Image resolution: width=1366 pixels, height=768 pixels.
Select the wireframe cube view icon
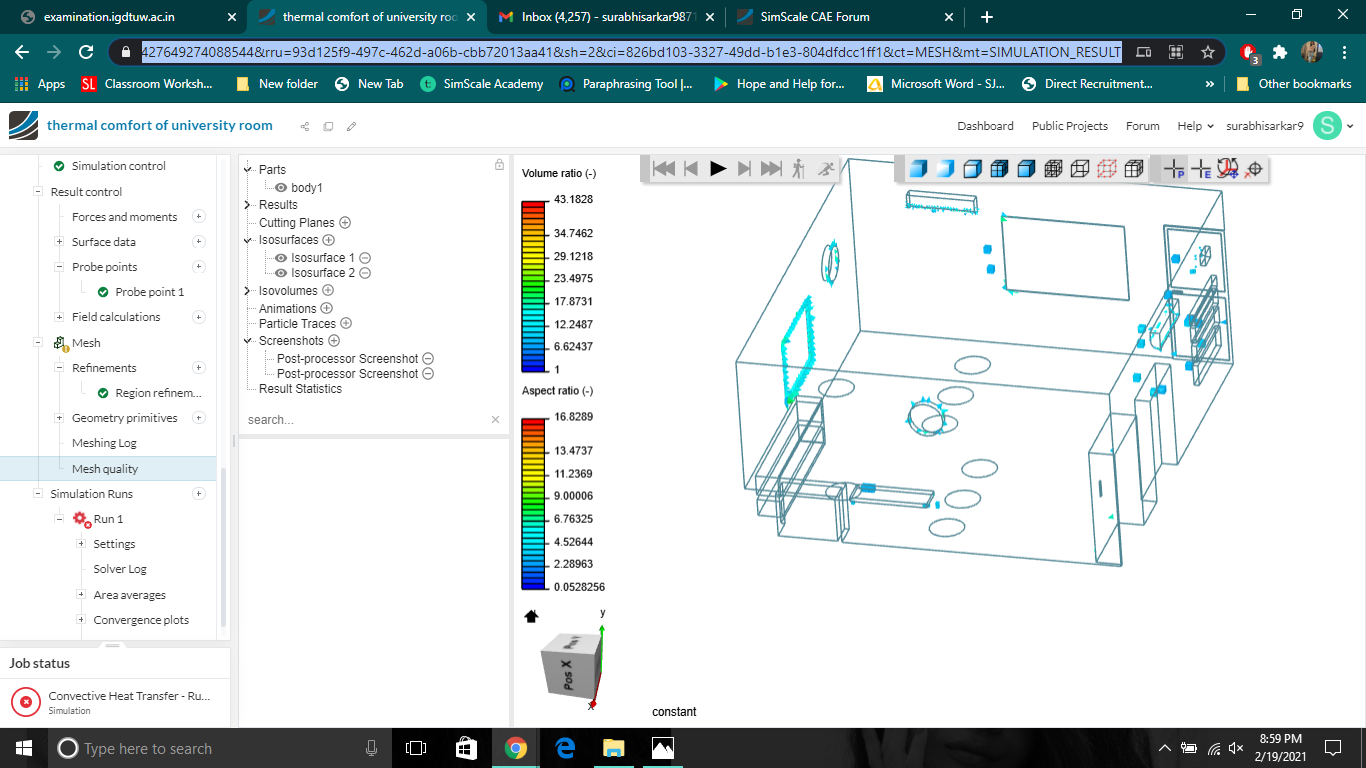[1079, 170]
